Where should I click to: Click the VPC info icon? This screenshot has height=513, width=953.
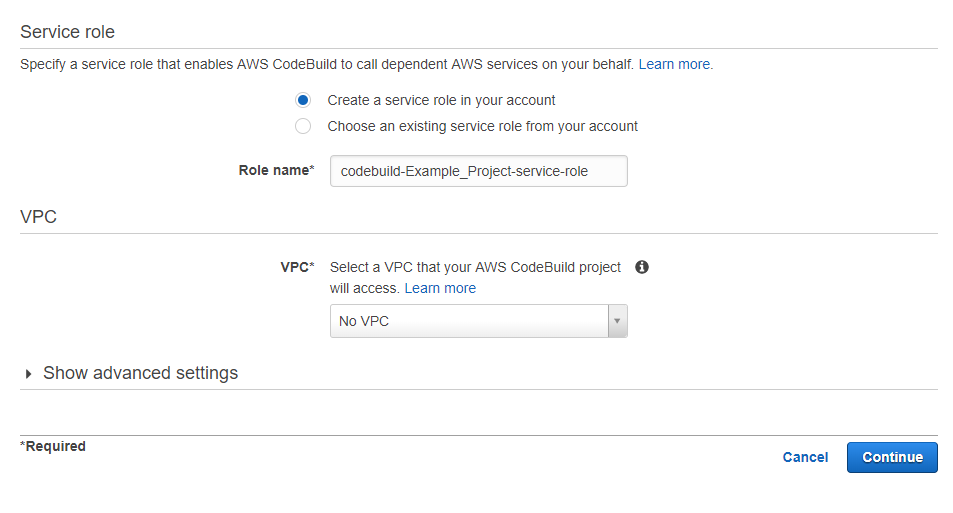[642, 267]
